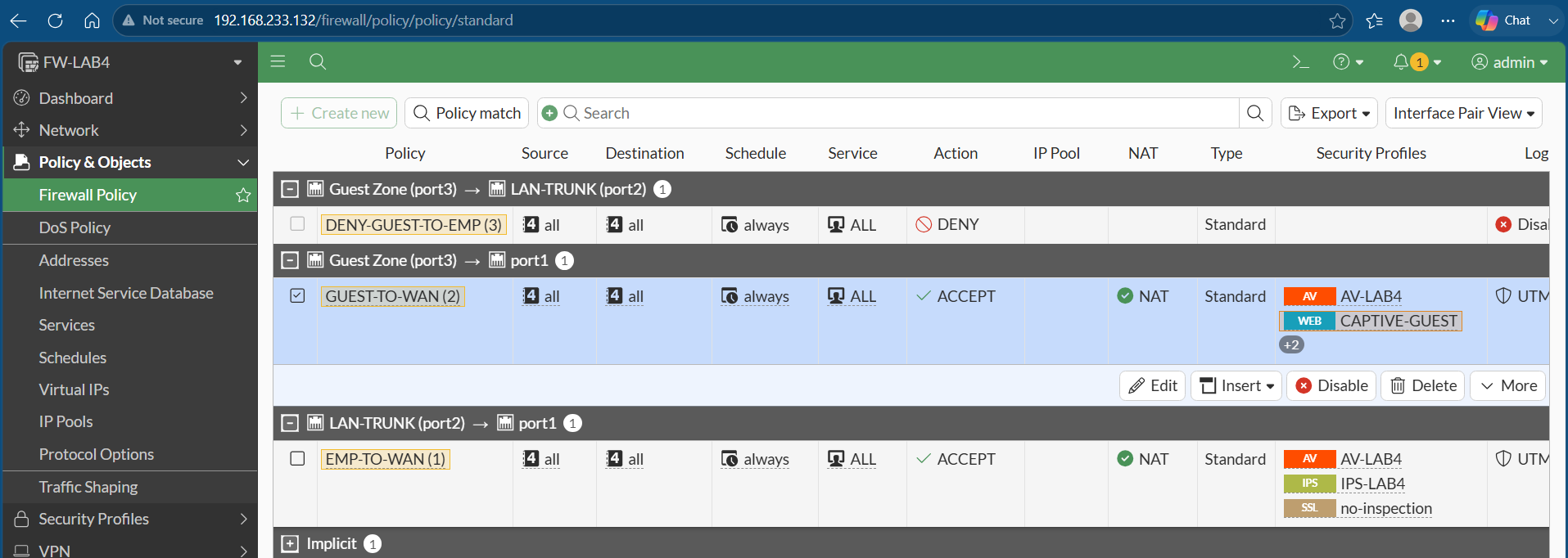Open browser home page
1568x558 pixels.
[x=93, y=20]
